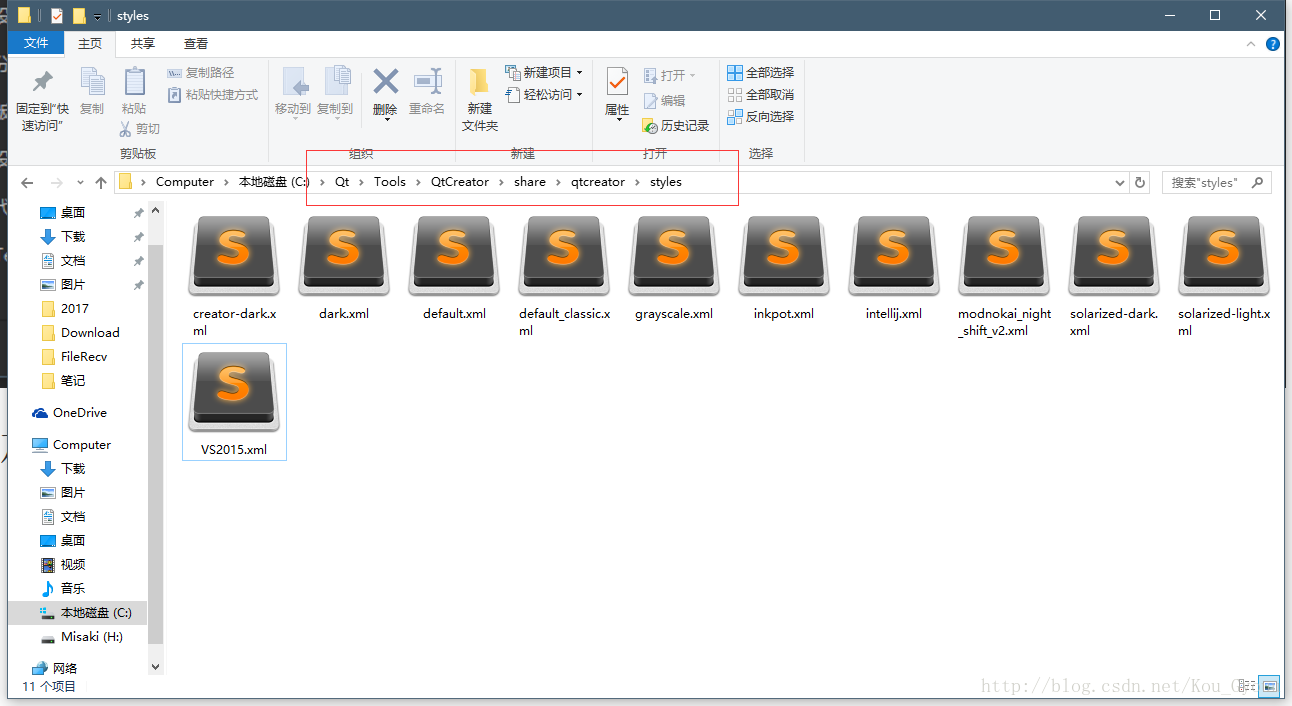1292x706 pixels.
Task: Click the Refresh button beside address bar
Action: (x=1140, y=183)
